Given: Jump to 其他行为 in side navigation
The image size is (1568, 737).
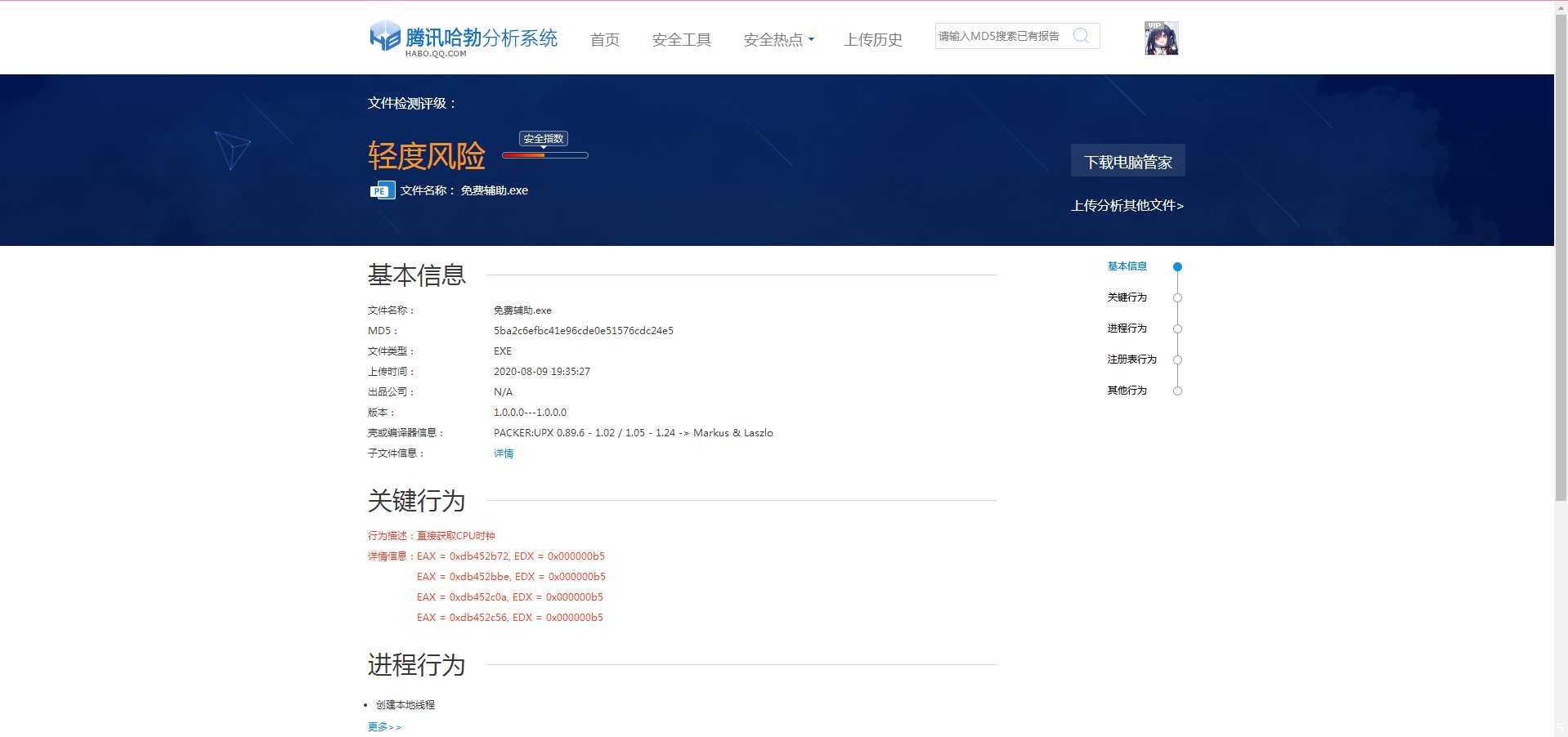Looking at the screenshot, I should pos(1127,391).
